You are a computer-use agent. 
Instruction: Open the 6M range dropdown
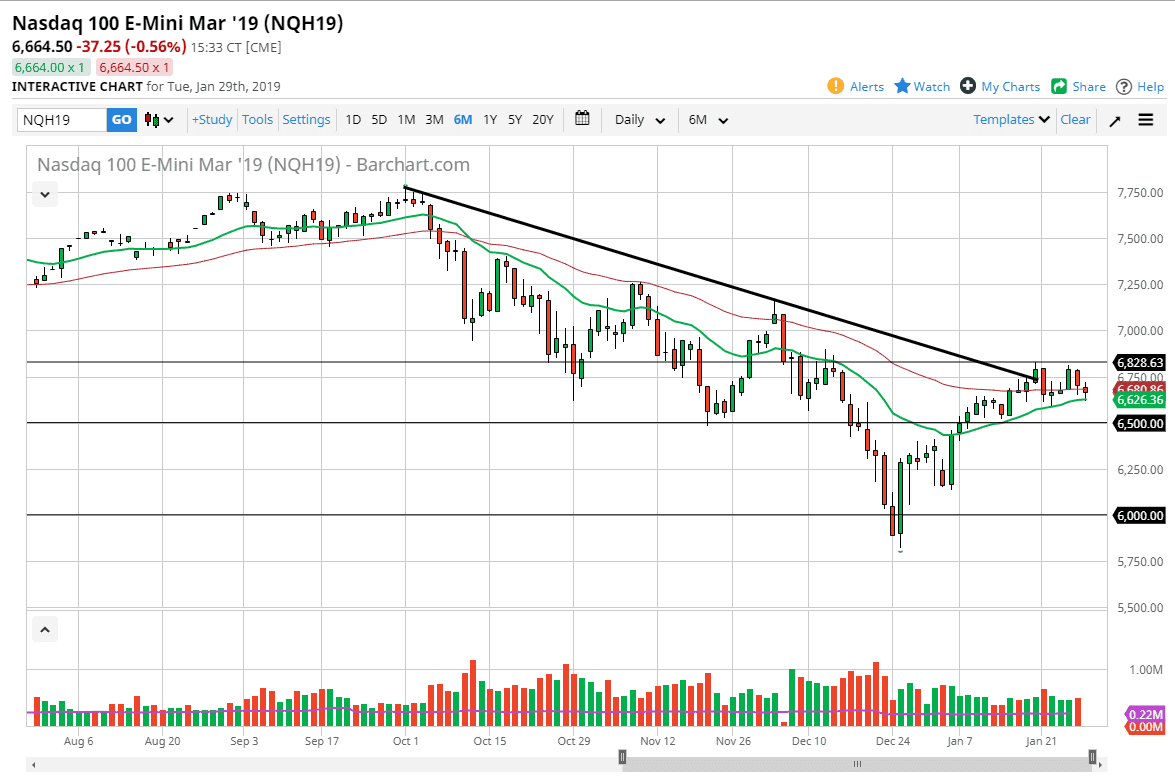pyautogui.click(x=707, y=119)
